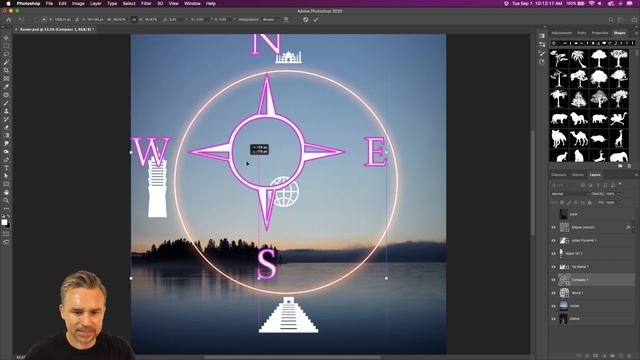The height and width of the screenshot is (360, 640).
Task: Select the Zoom tool
Action: (x=6, y=200)
